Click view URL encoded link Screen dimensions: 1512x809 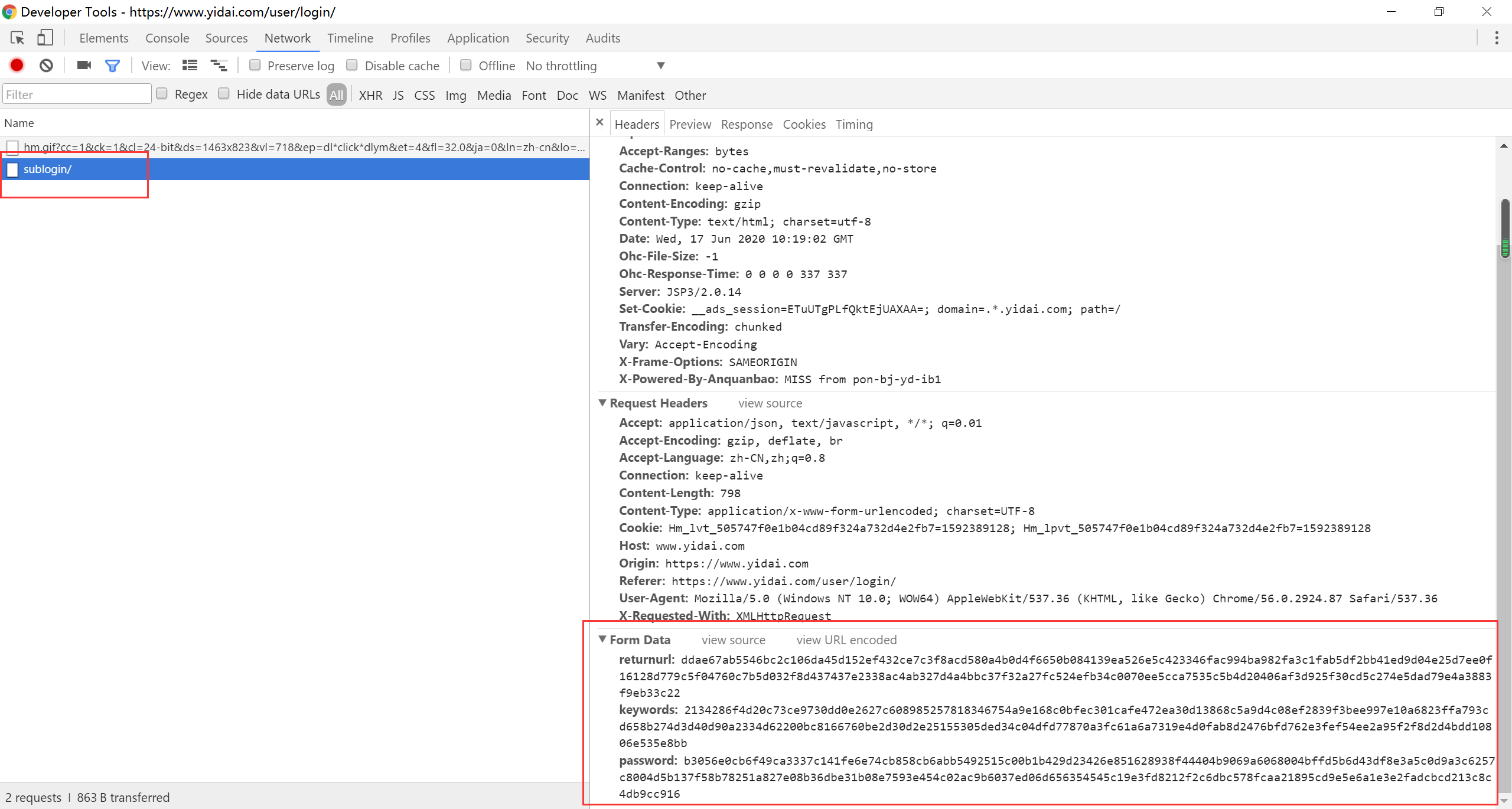click(846, 640)
